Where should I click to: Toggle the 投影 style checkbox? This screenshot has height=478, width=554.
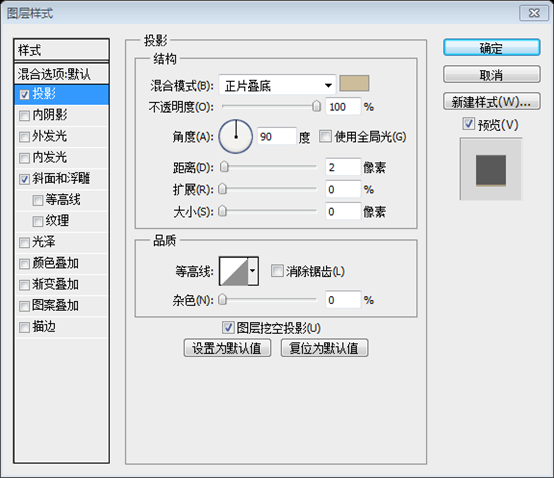[x=24, y=95]
